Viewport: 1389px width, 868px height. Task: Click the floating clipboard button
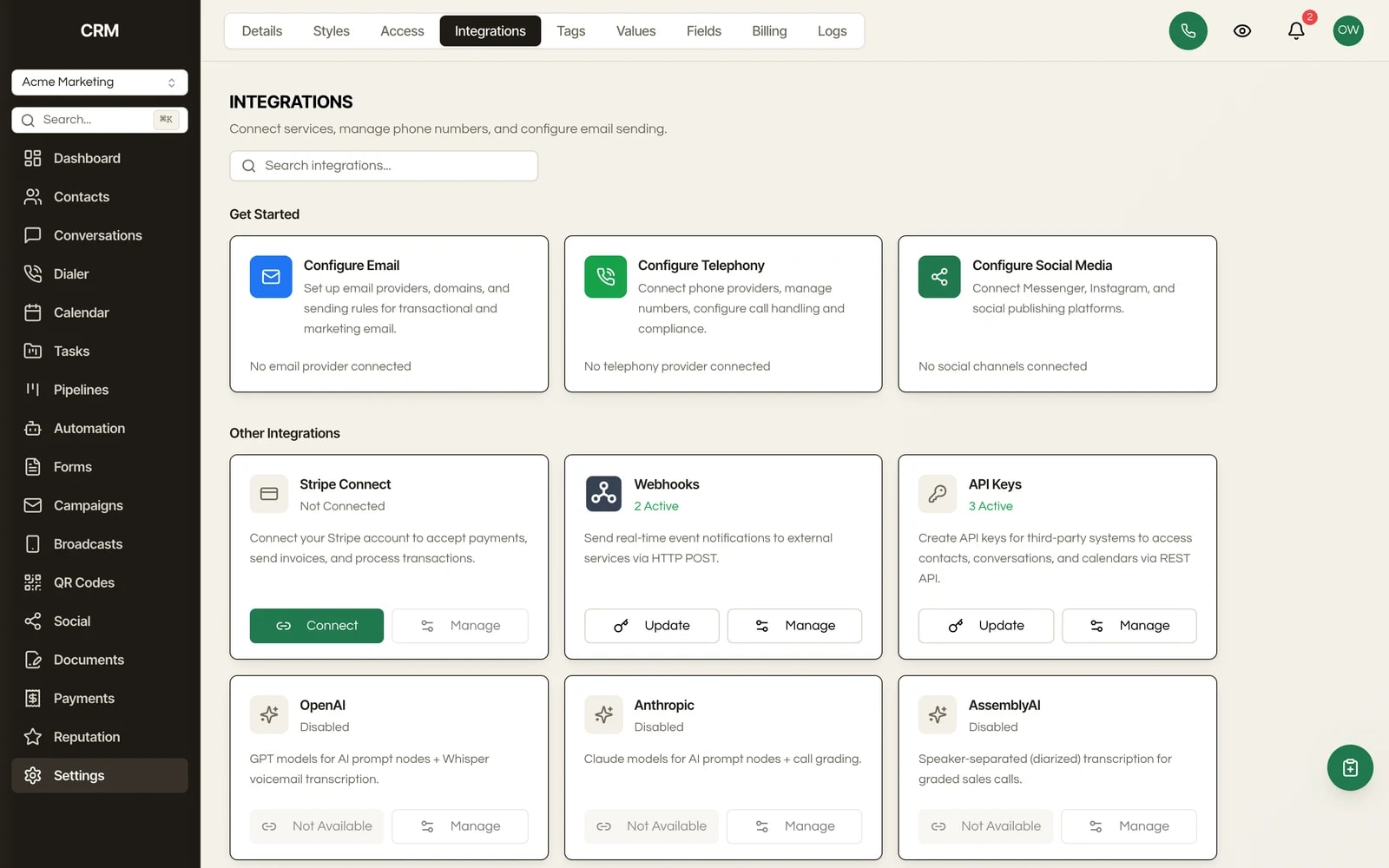click(1350, 767)
